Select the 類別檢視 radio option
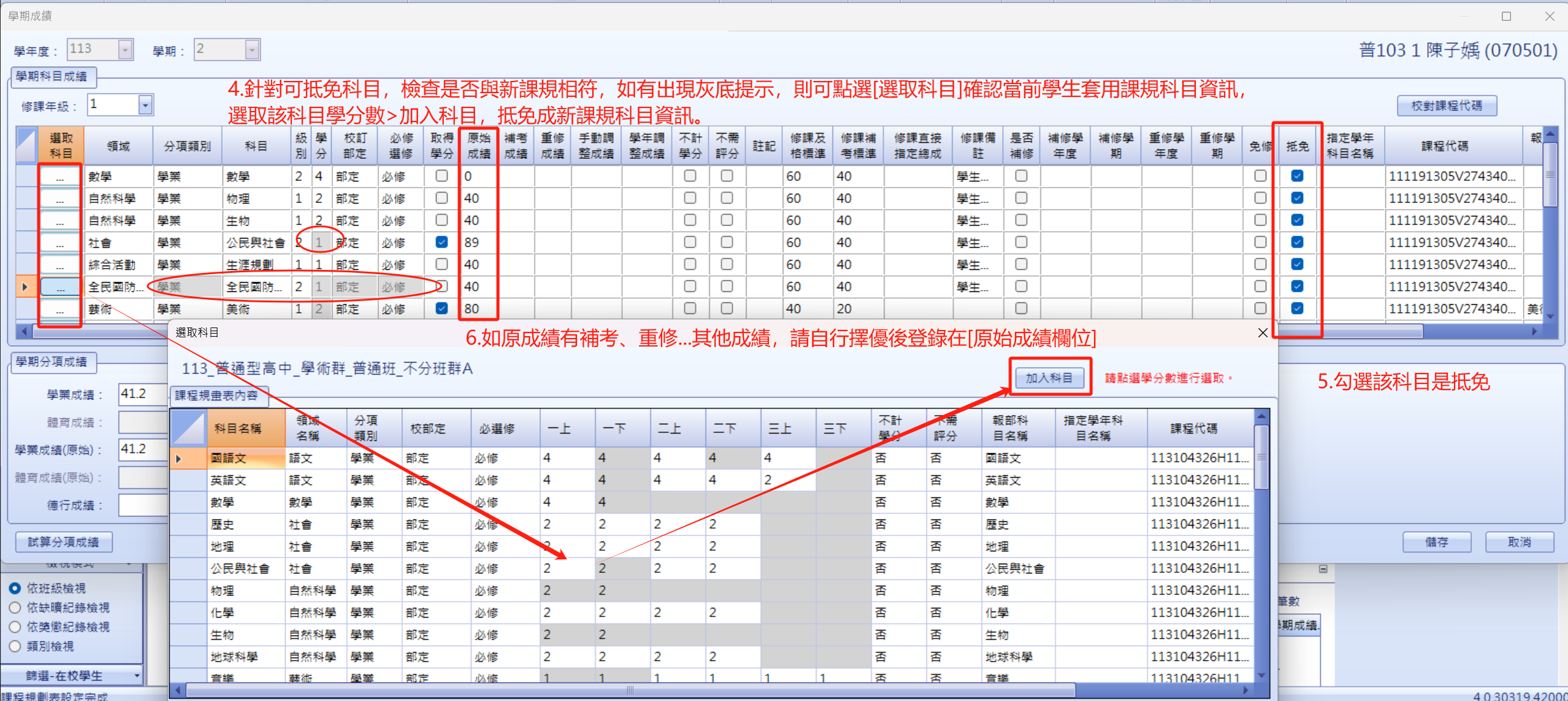The width and height of the screenshot is (1568, 701). (x=15, y=646)
